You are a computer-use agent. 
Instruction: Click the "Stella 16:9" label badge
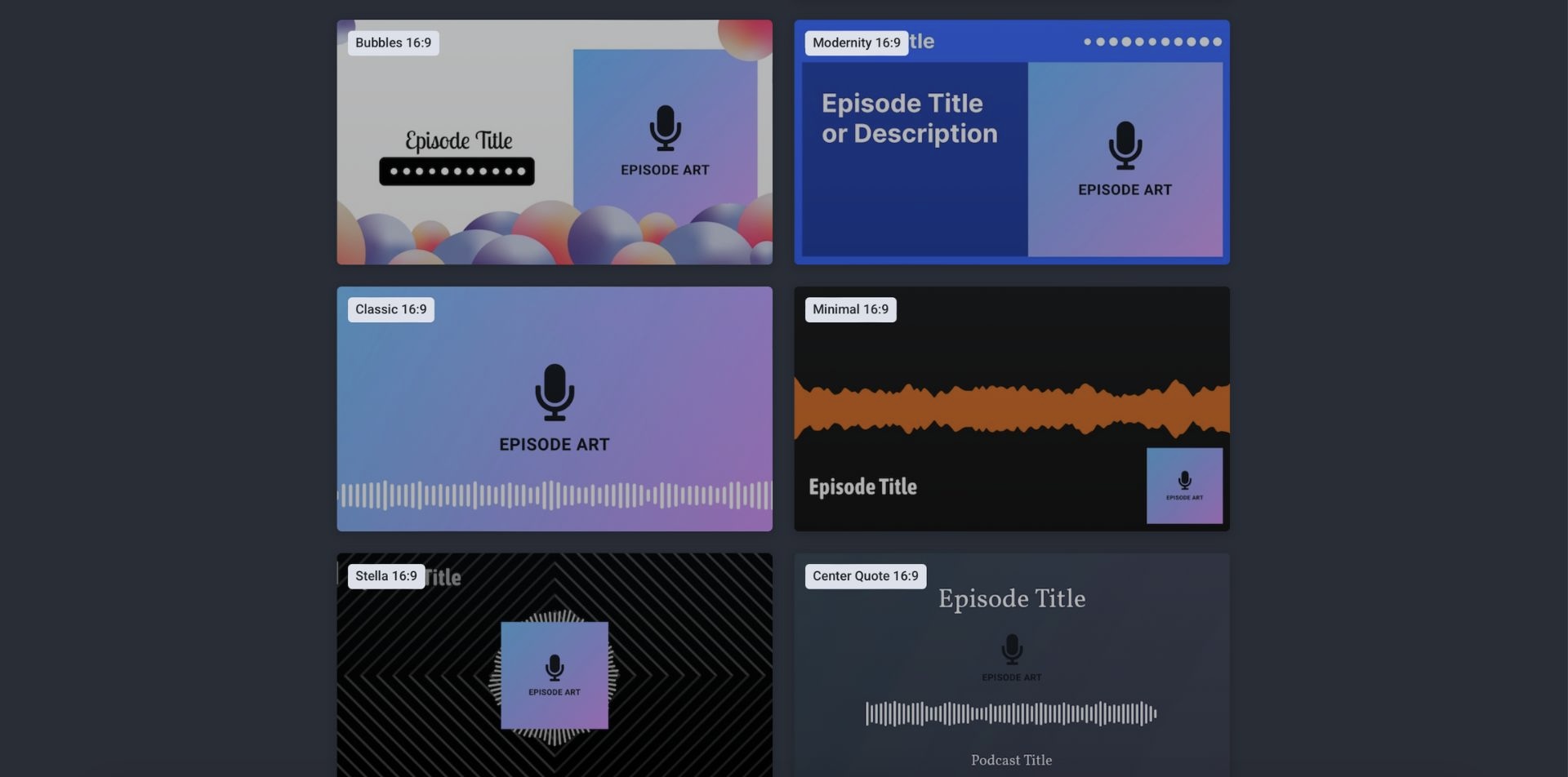(x=386, y=576)
